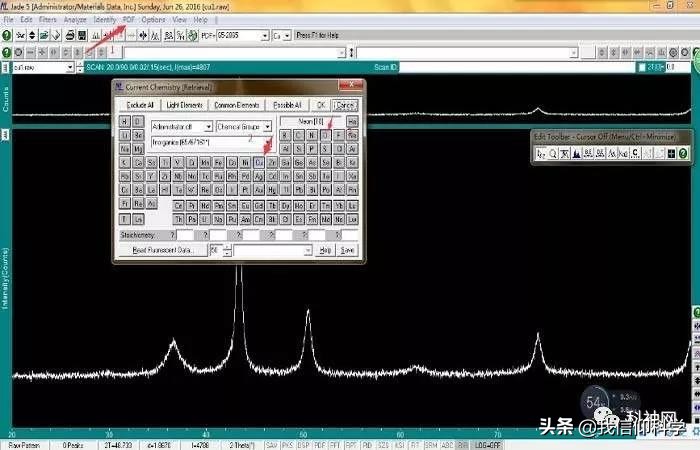The width and height of the screenshot is (700, 450).
Task: Open the PDF number dropdown
Action: click(x=265, y=35)
